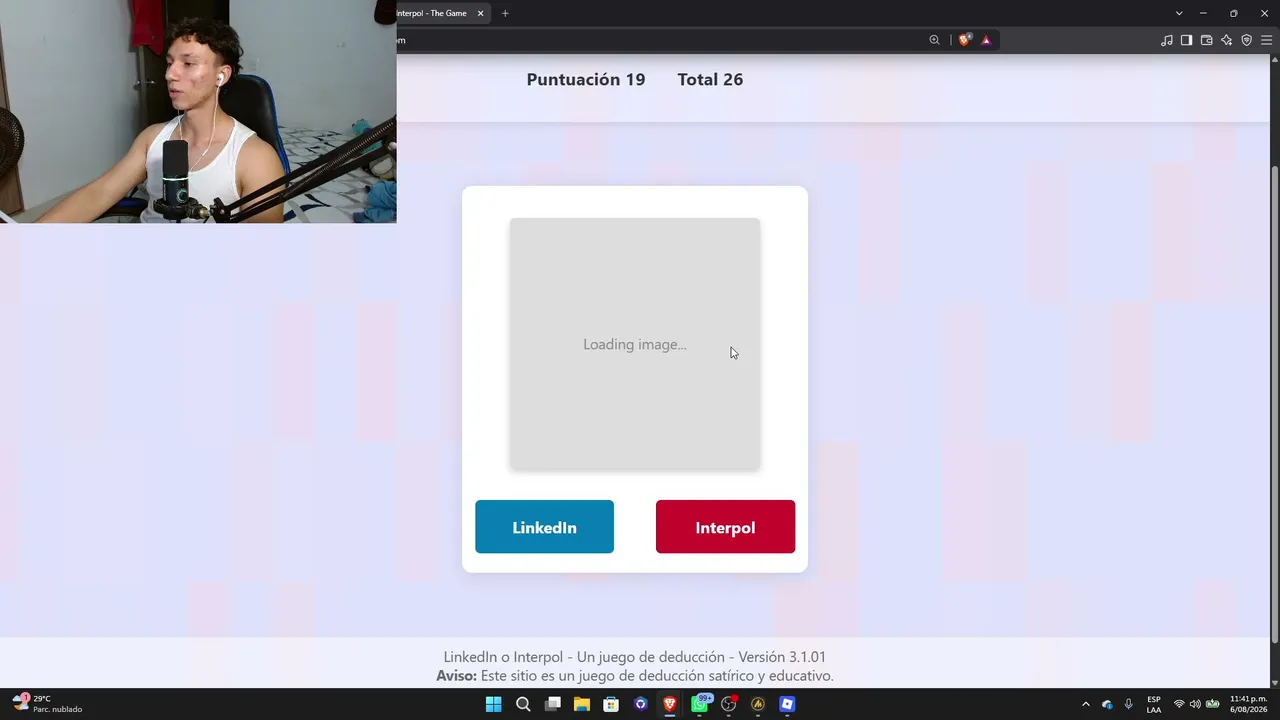Open the ESP LAA language switcher
Image resolution: width=1280 pixels, height=720 pixels.
1154,704
